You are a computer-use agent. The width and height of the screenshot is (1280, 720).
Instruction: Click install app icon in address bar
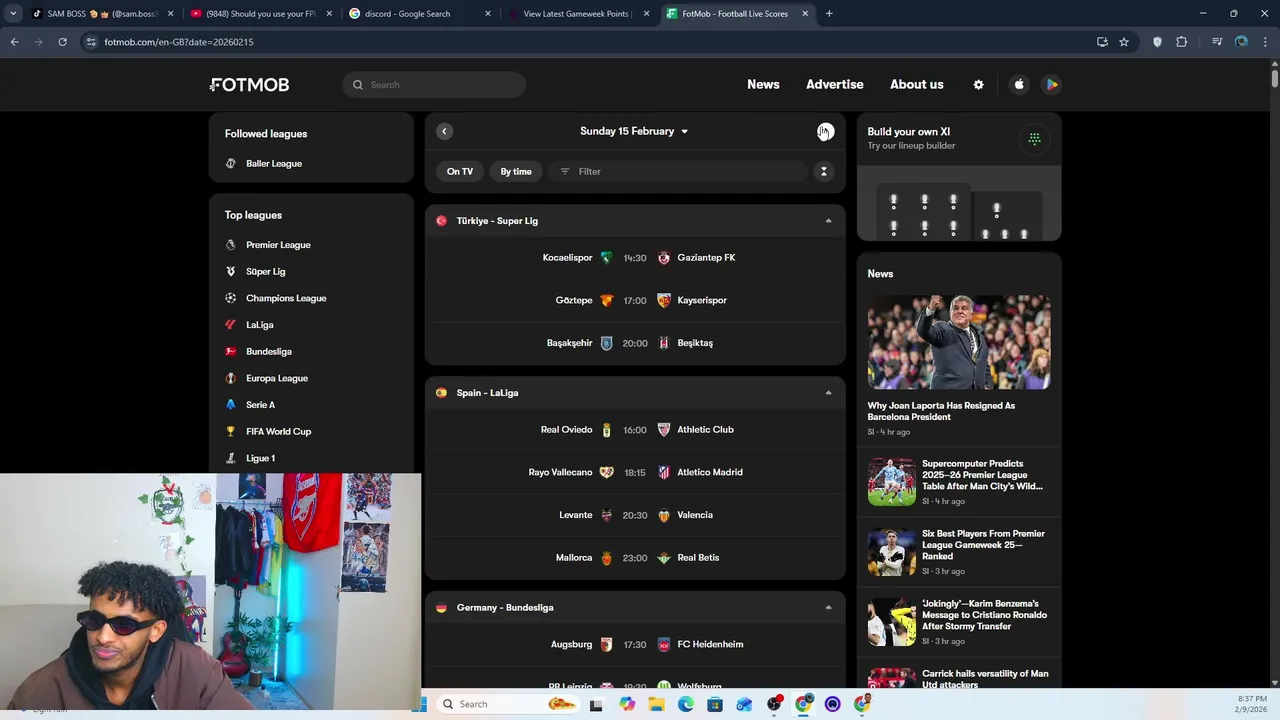click(1102, 42)
